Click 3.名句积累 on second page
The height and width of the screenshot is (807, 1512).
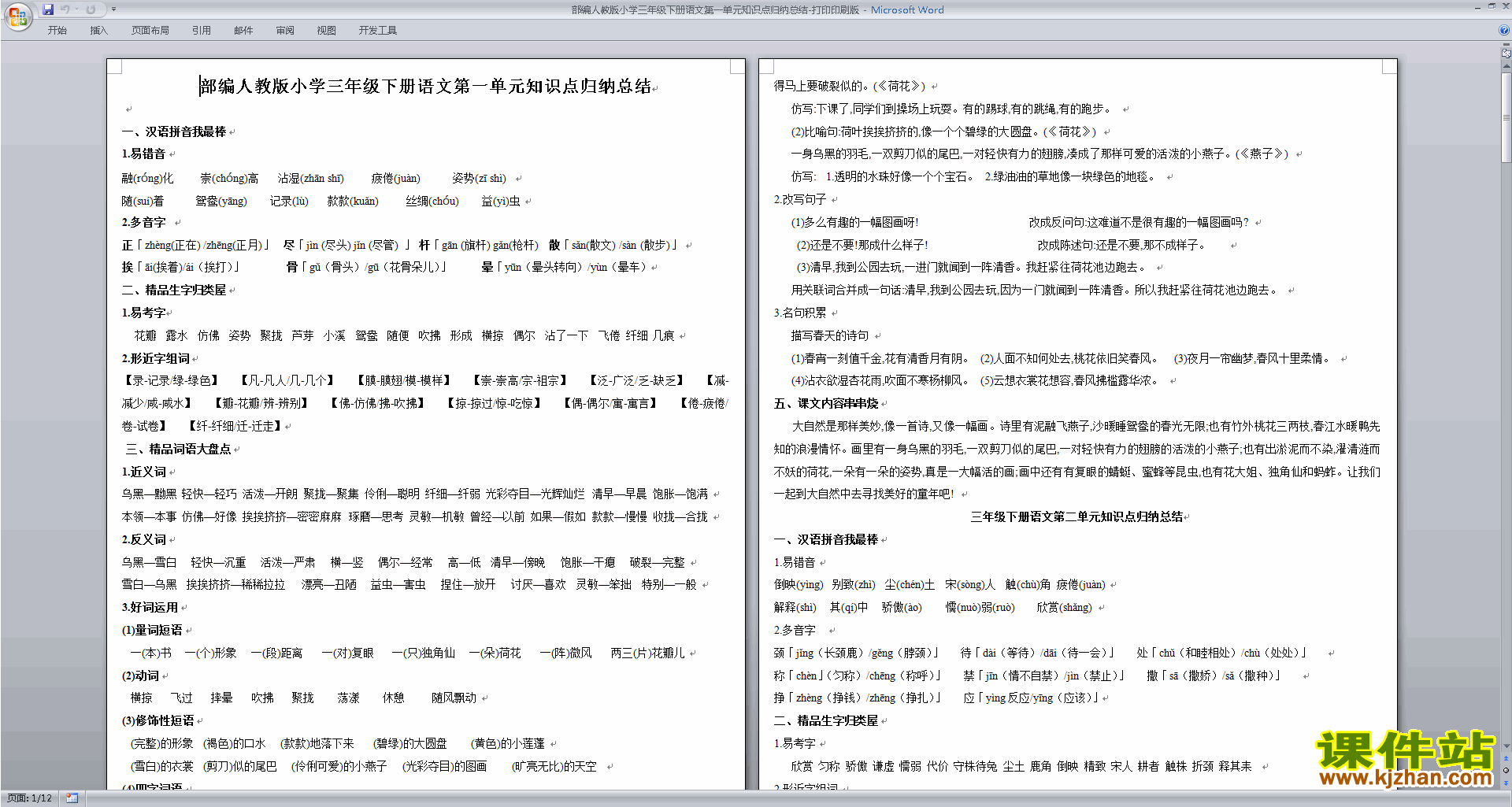[x=800, y=313]
